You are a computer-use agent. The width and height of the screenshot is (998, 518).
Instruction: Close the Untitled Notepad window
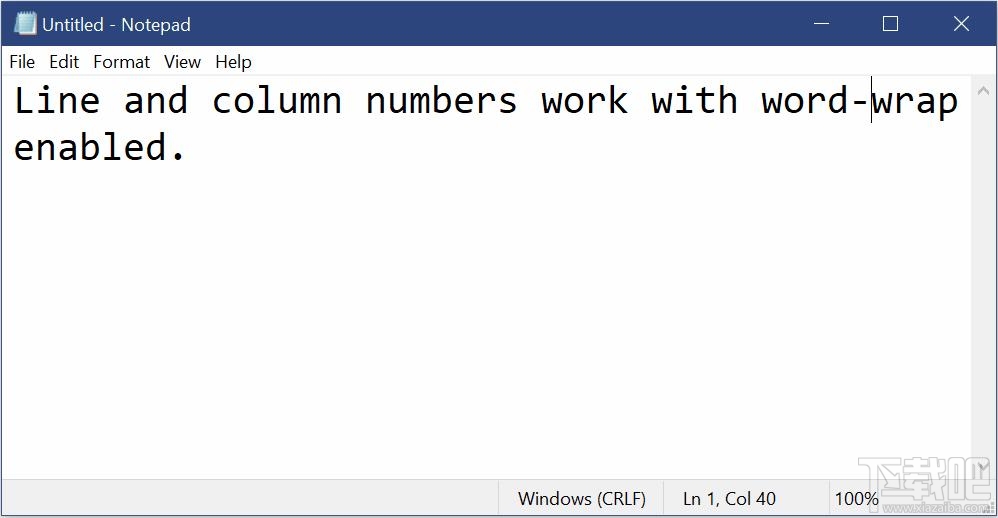point(961,24)
